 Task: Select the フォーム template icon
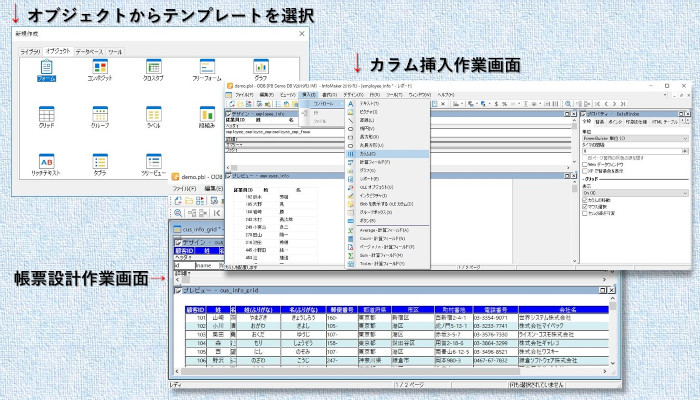click(46, 67)
